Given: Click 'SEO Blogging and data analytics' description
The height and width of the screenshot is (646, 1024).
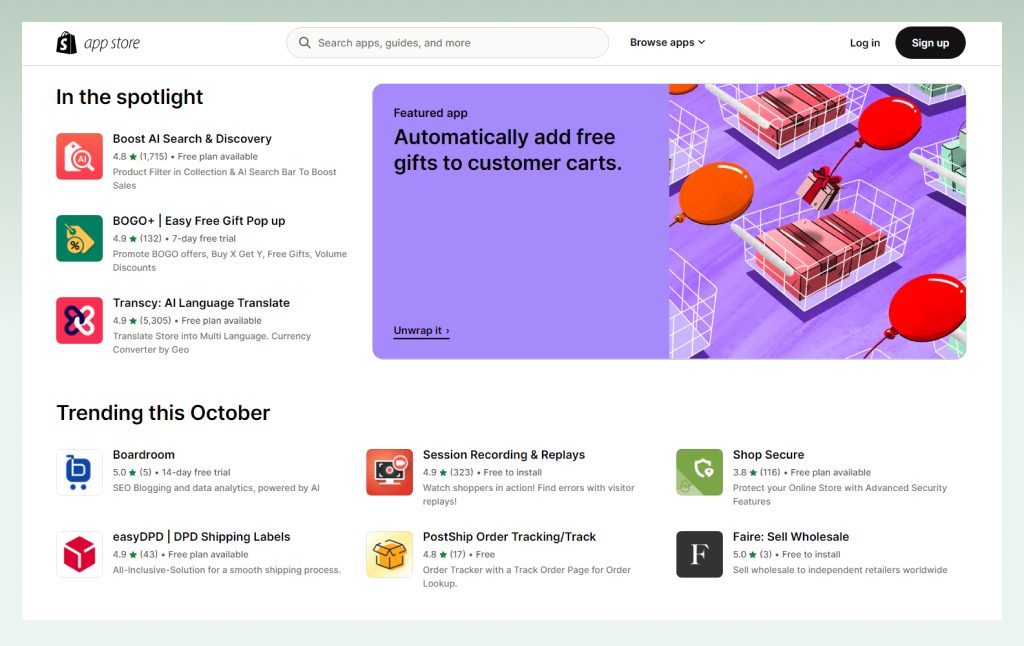Looking at the screenshot, I should tap(216, 488).
